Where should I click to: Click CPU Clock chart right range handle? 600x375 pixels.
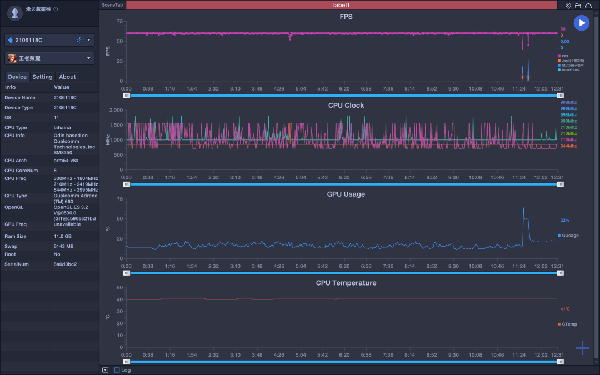[560, 184]
